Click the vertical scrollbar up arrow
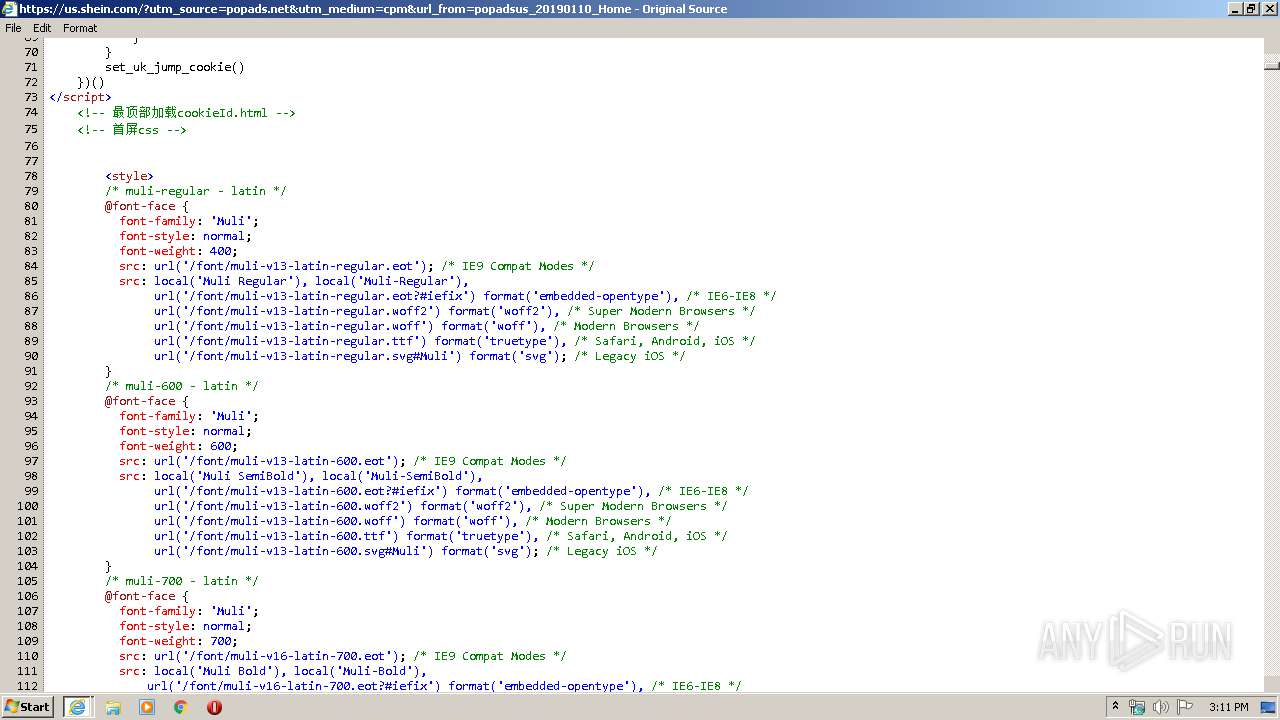 pyautogui.click(x=1271, y=46)
